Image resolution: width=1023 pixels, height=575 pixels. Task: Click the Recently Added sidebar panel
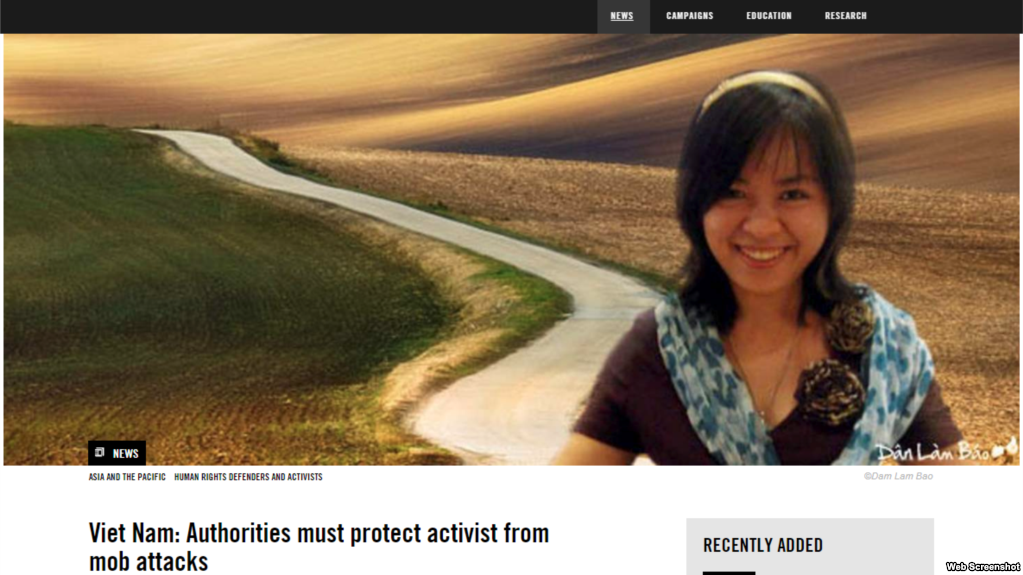click(810, 547)
